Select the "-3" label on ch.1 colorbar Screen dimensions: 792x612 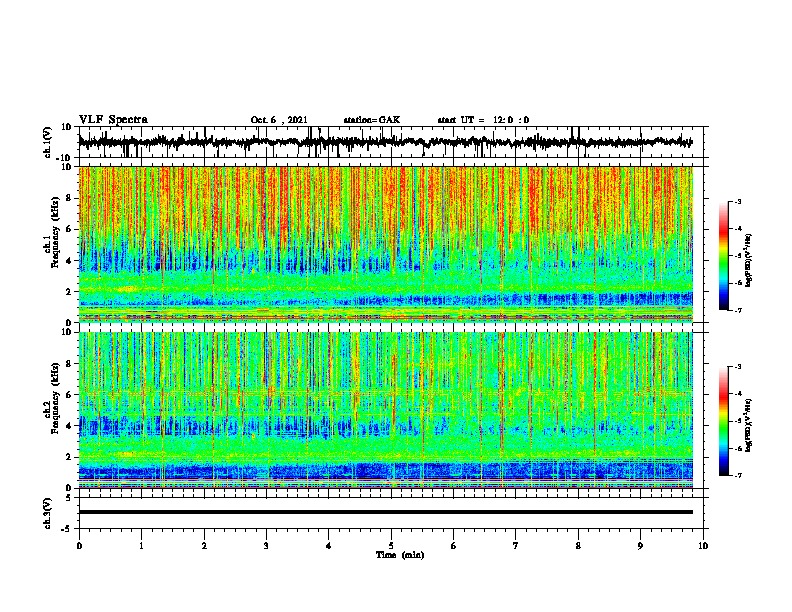pos(737,201)
